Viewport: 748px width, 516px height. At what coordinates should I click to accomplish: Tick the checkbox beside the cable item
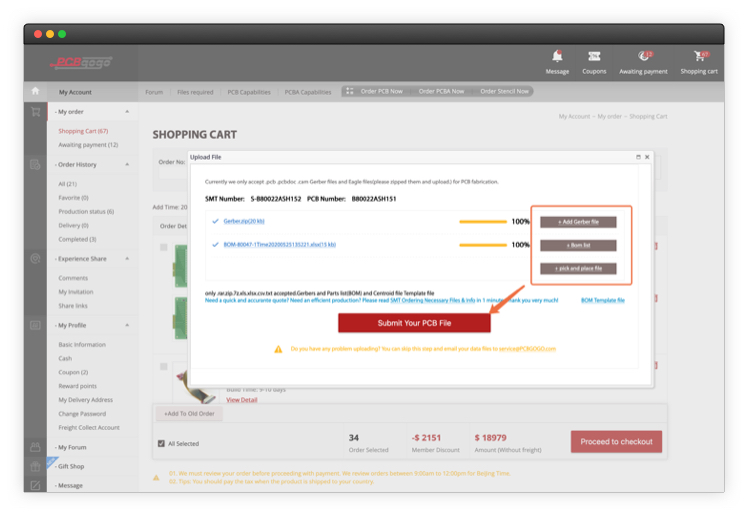pyautogui.click(x=164, y=366)
